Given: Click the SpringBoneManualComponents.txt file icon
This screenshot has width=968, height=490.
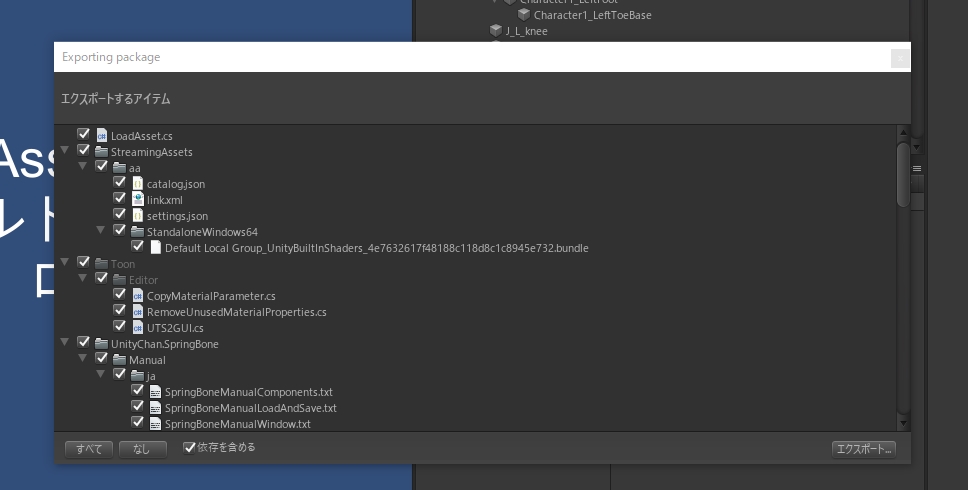Looking at the screenshot, I should (x=156, y=392).
